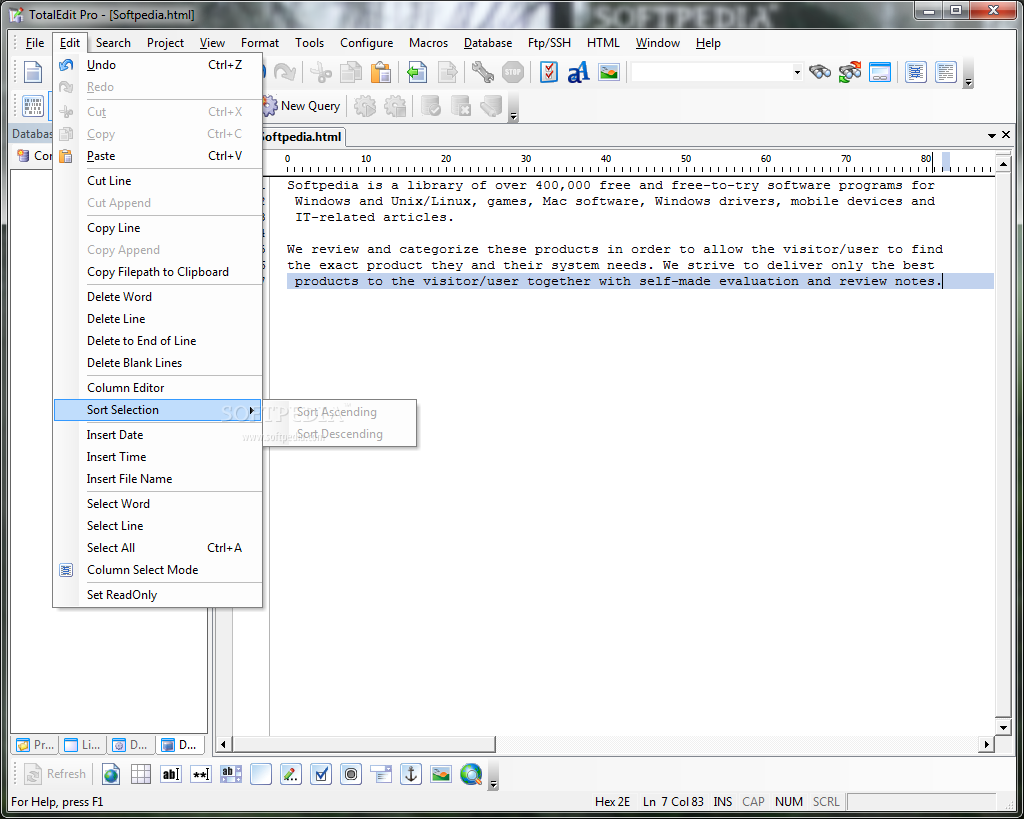
Task: Click the horizontal scrollbar thumb
Action: [363, 744]
